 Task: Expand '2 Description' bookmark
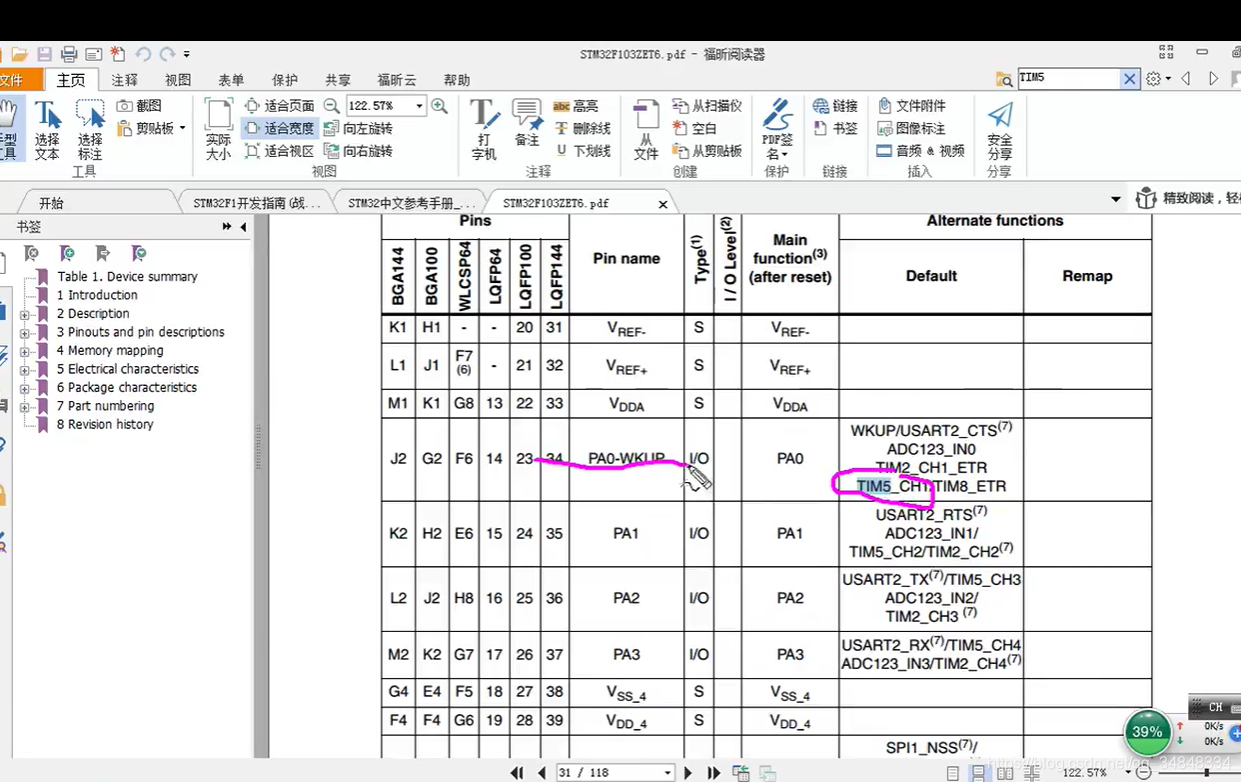[x=25, y=314]
